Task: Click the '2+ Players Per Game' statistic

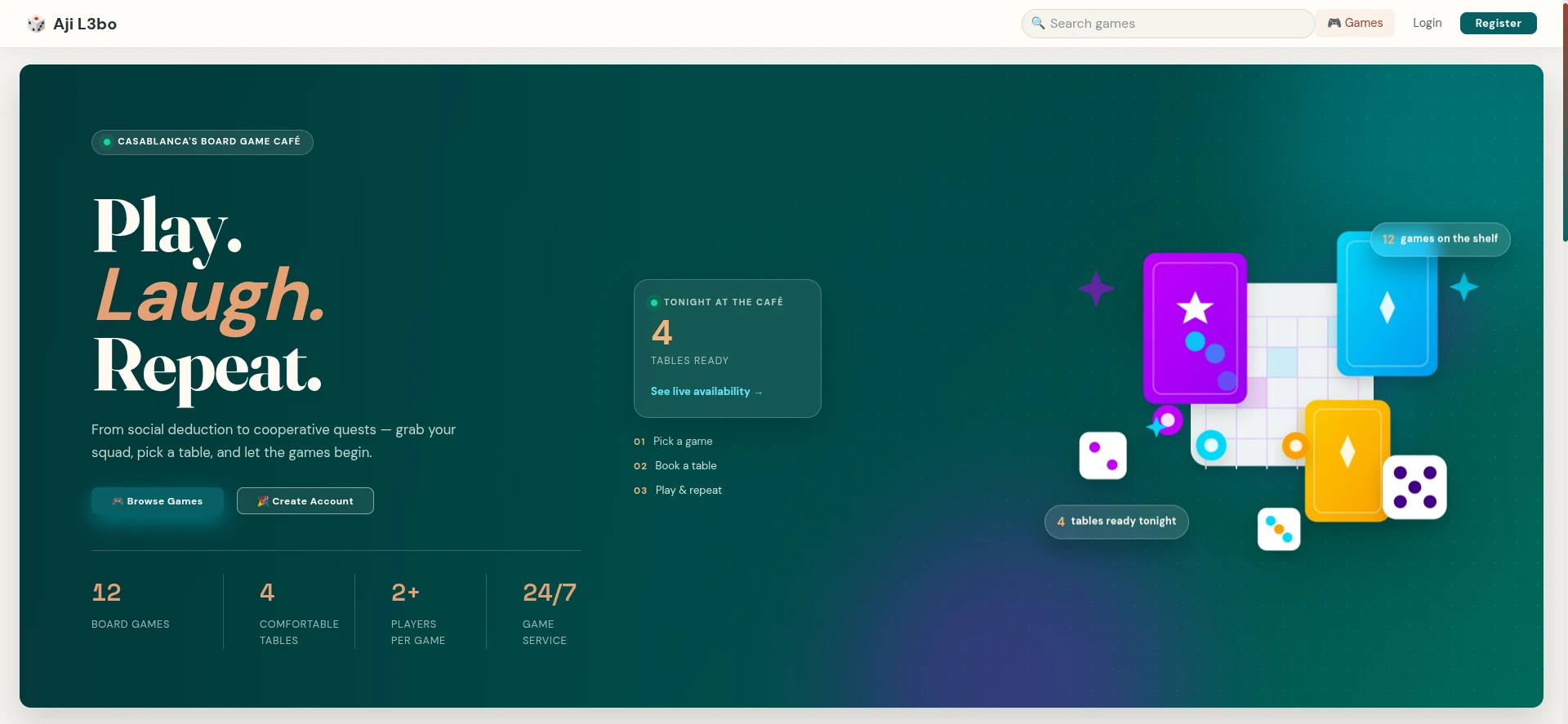Action: click(x=418, y=613)
